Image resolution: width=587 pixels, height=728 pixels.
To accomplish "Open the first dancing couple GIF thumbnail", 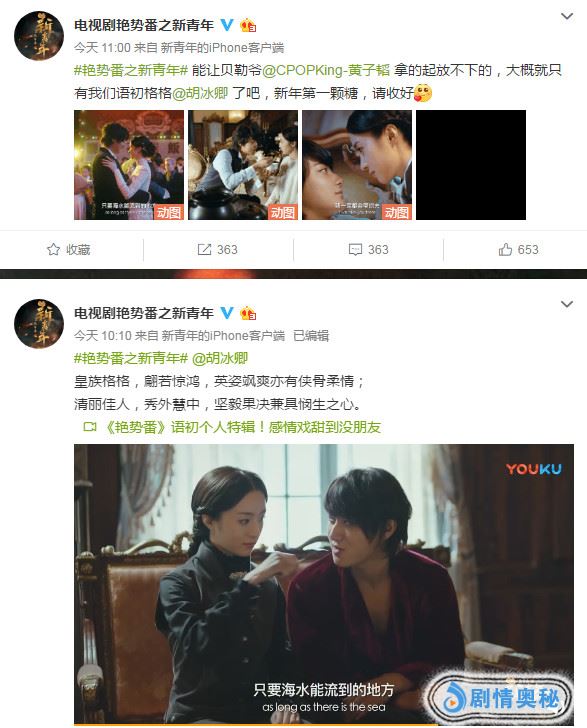I will pyautogui.click(x=129, y=165).
